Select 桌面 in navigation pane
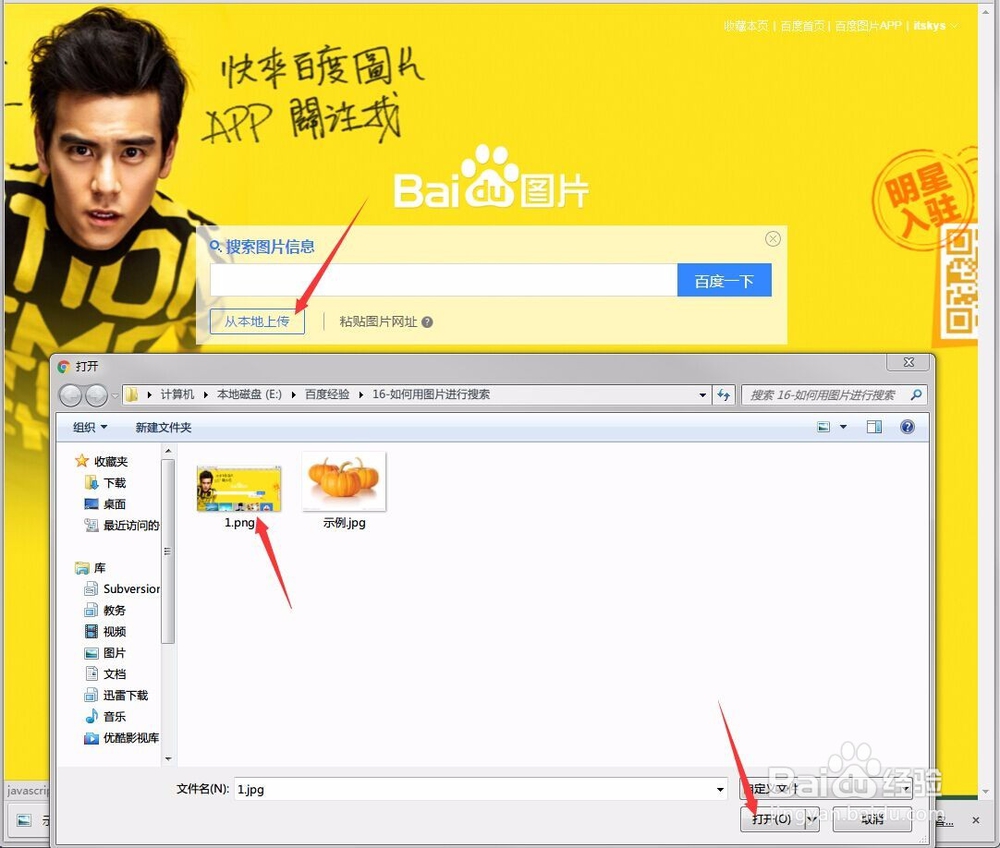The image size is (1000, 848). click(107, 504)
